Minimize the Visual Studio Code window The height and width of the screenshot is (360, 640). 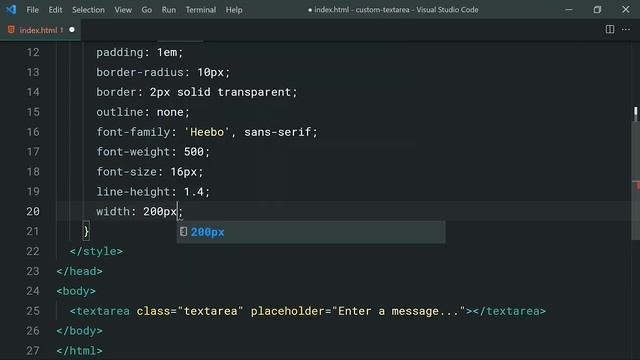coord(569,9)
